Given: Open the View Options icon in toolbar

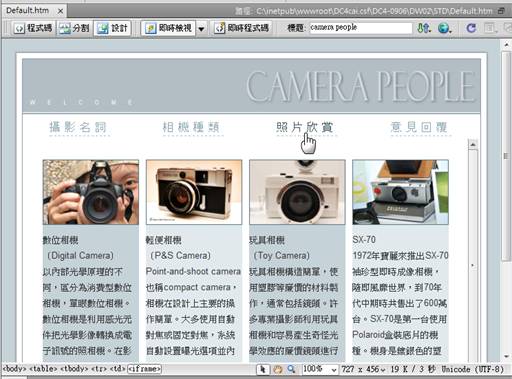Looking at the screenshot, I should pyautogui.click(x=490, y=28).
